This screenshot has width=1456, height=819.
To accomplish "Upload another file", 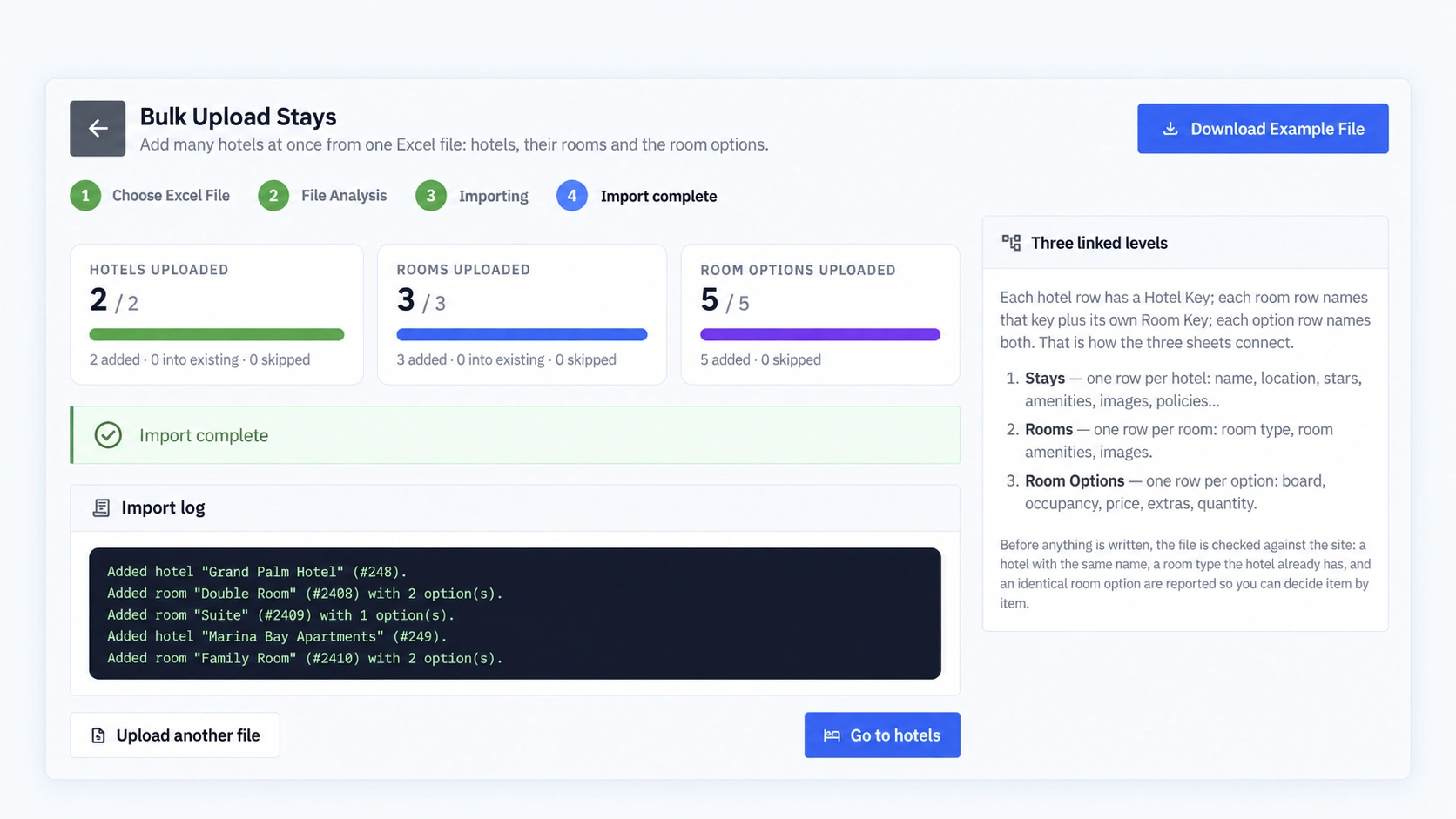I will (175, 735).
